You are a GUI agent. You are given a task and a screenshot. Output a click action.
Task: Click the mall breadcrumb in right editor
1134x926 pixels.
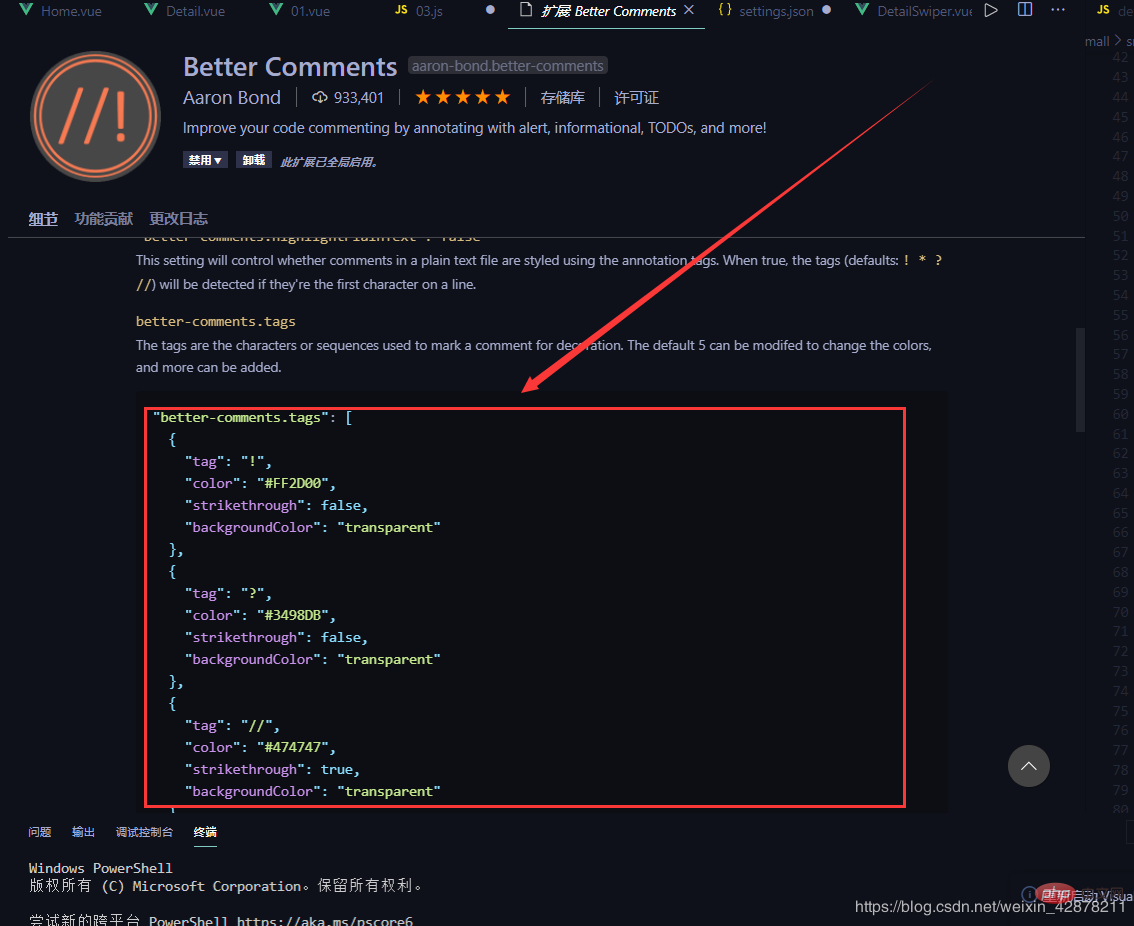click(1097, 41)
